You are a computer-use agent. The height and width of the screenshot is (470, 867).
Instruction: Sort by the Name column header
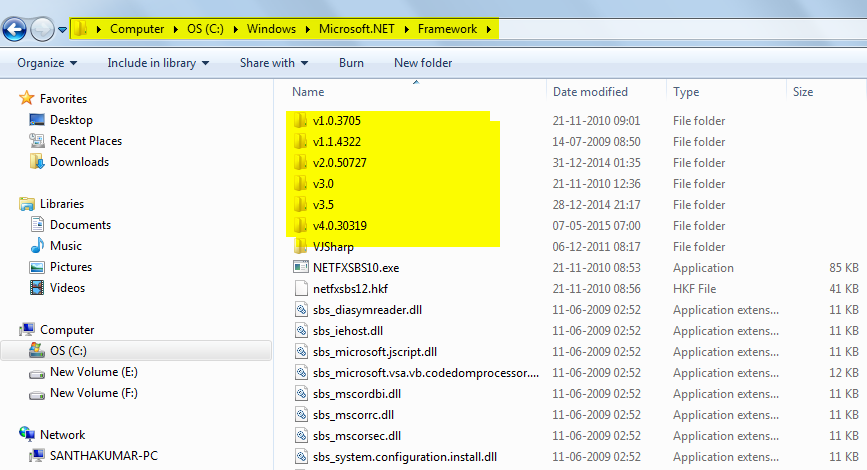308,92
